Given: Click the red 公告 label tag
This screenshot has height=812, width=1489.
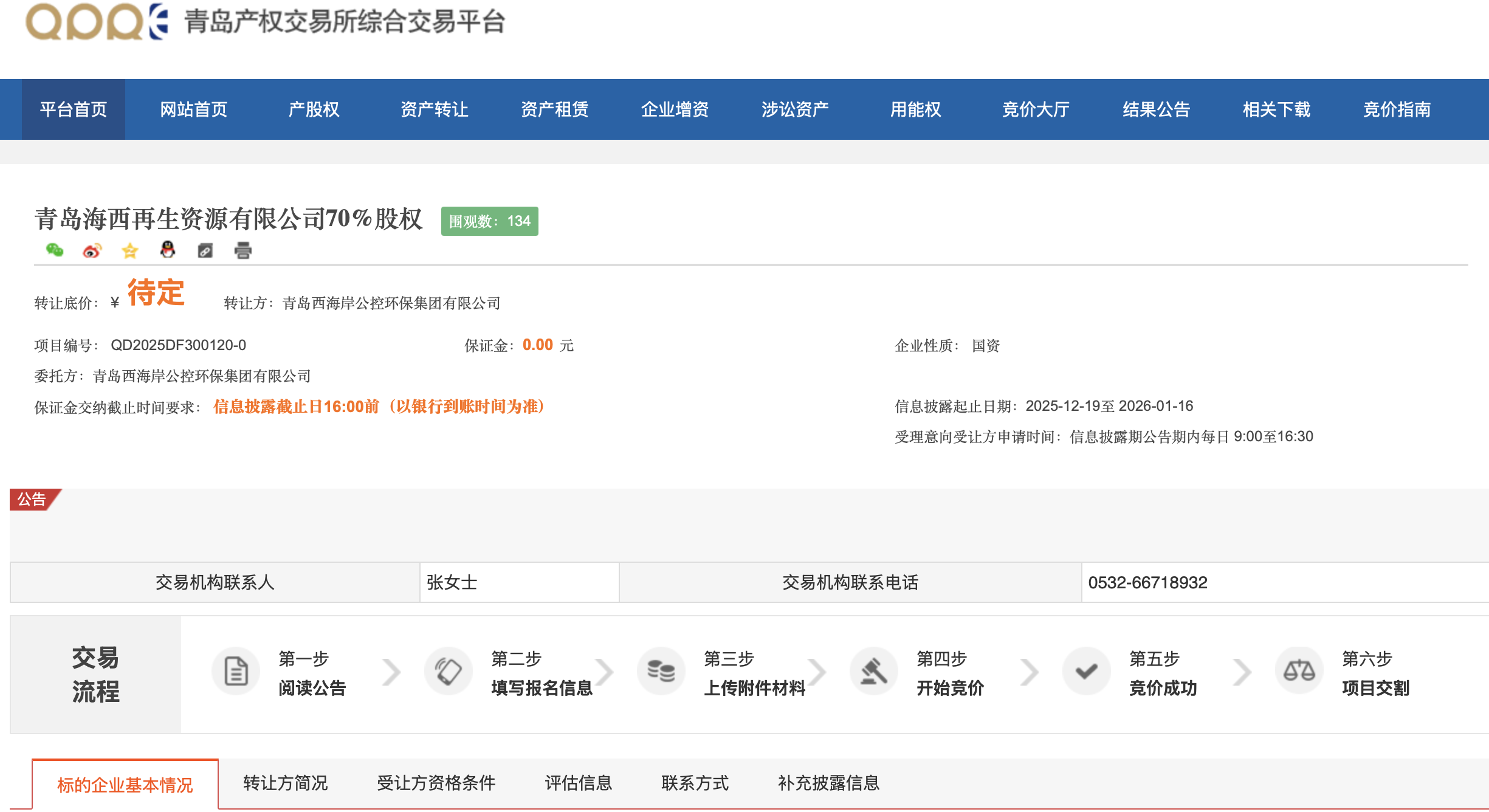Looking at the screenshot, I should tap(32, 500).
